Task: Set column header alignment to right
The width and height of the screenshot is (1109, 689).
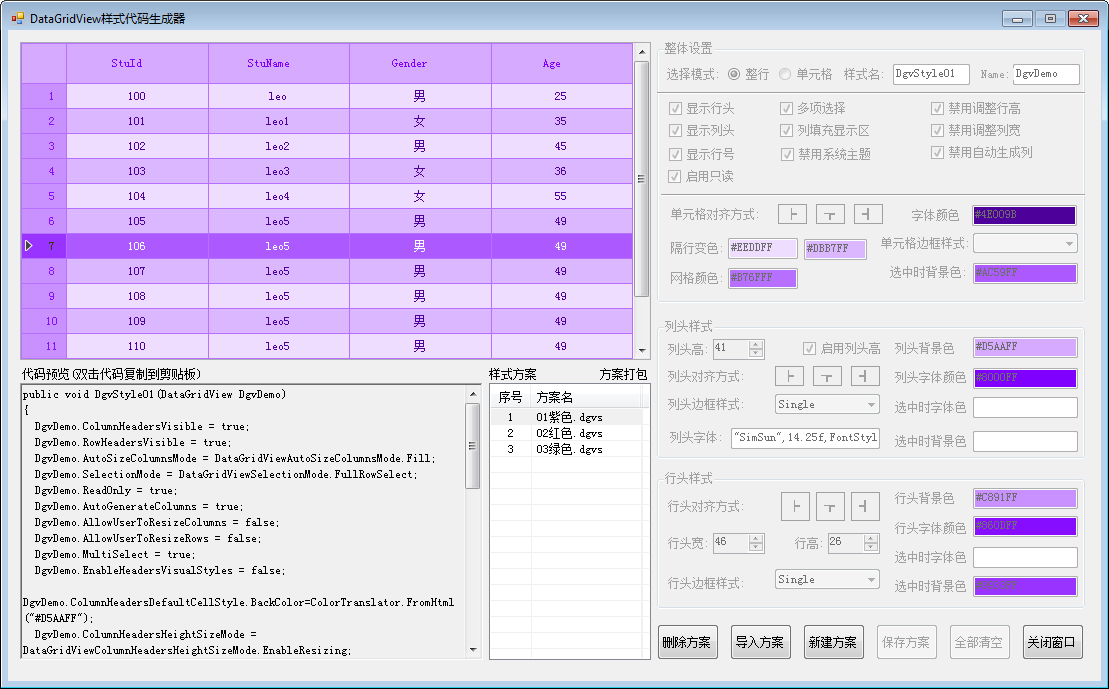Action: pyautogui.click(x=865, y=376)
